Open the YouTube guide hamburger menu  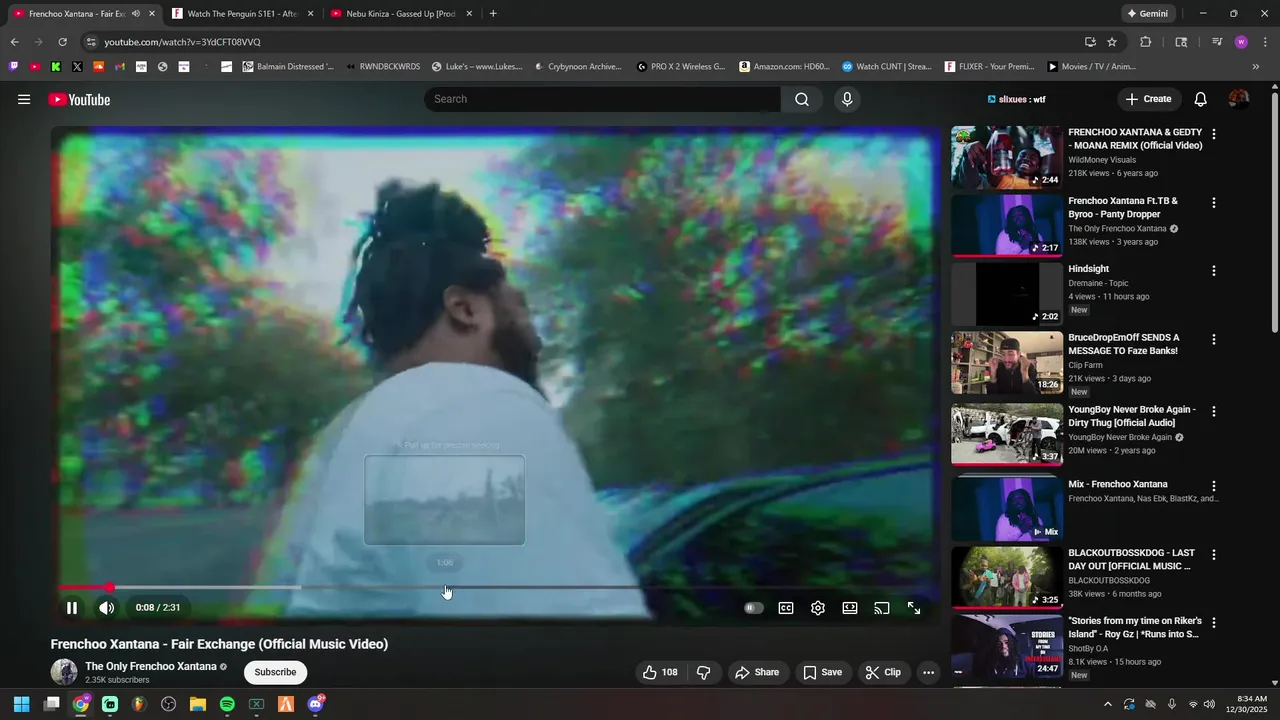[x=24, y=99]
